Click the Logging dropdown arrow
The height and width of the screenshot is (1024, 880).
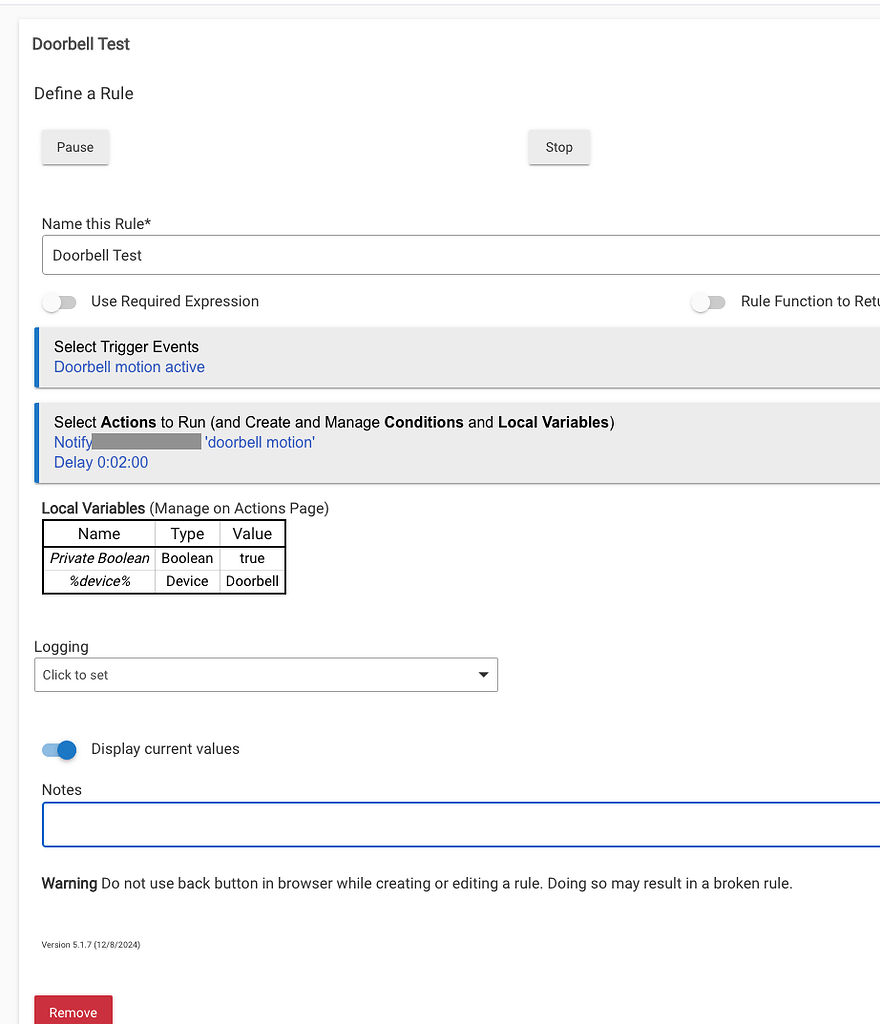483,674
